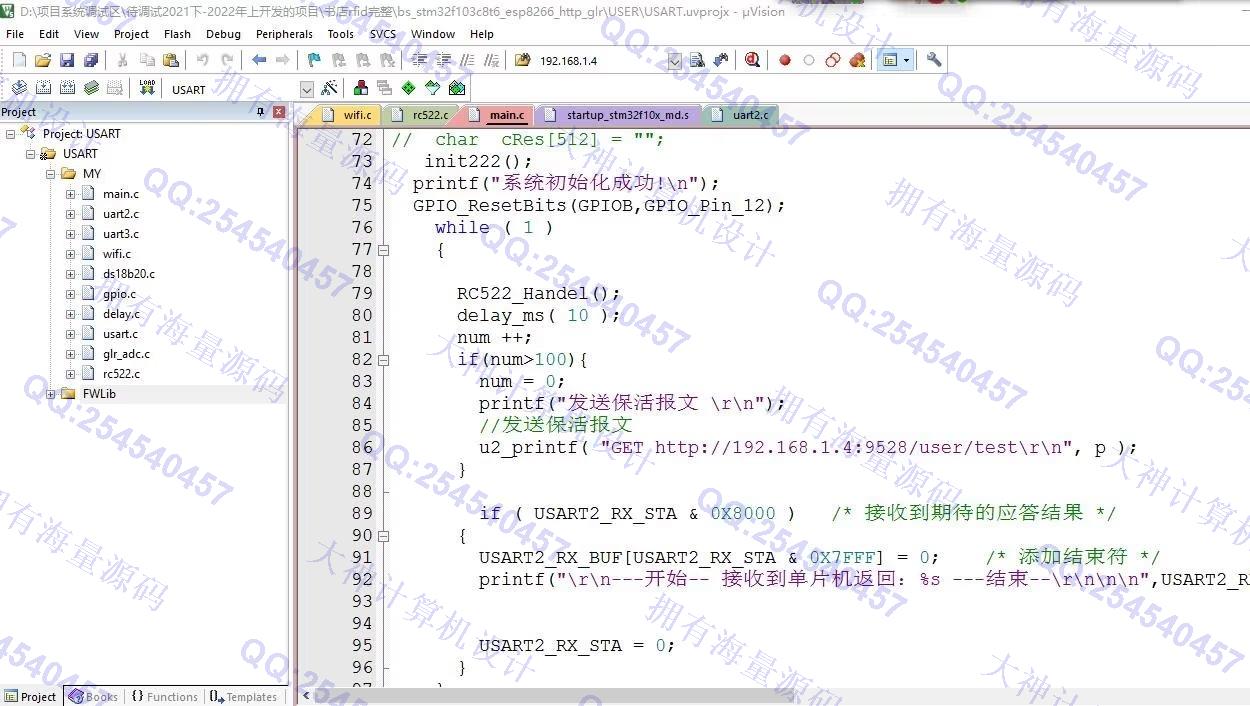Collapse the code fold at line 90

383,535
